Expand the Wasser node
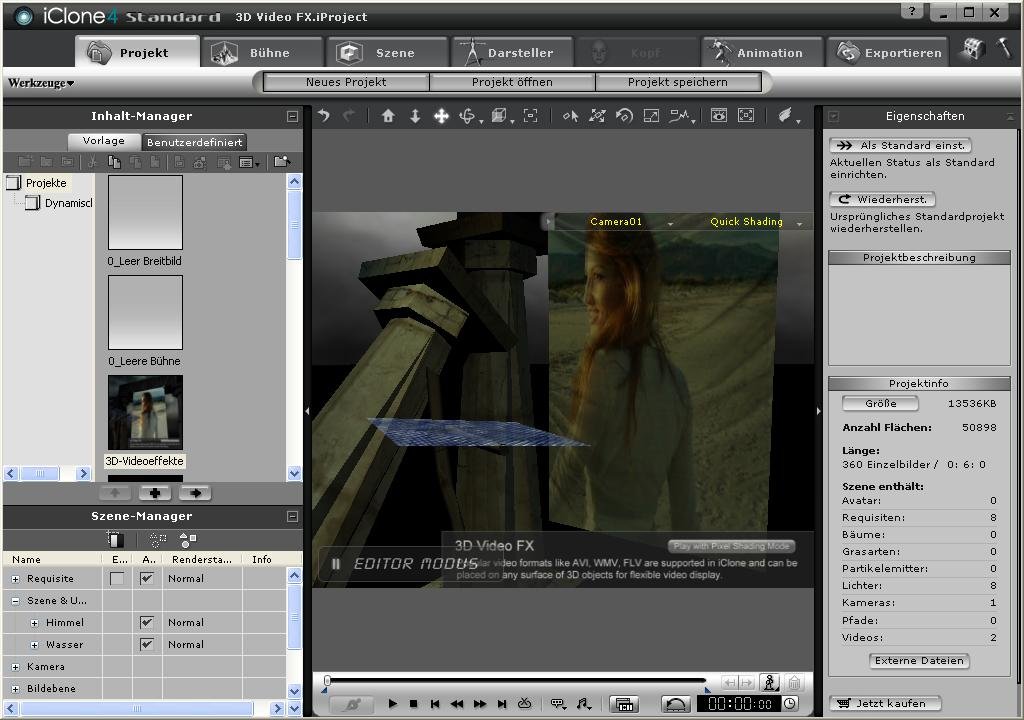Viewport: 1024px width, 720px height. (35, 645)
